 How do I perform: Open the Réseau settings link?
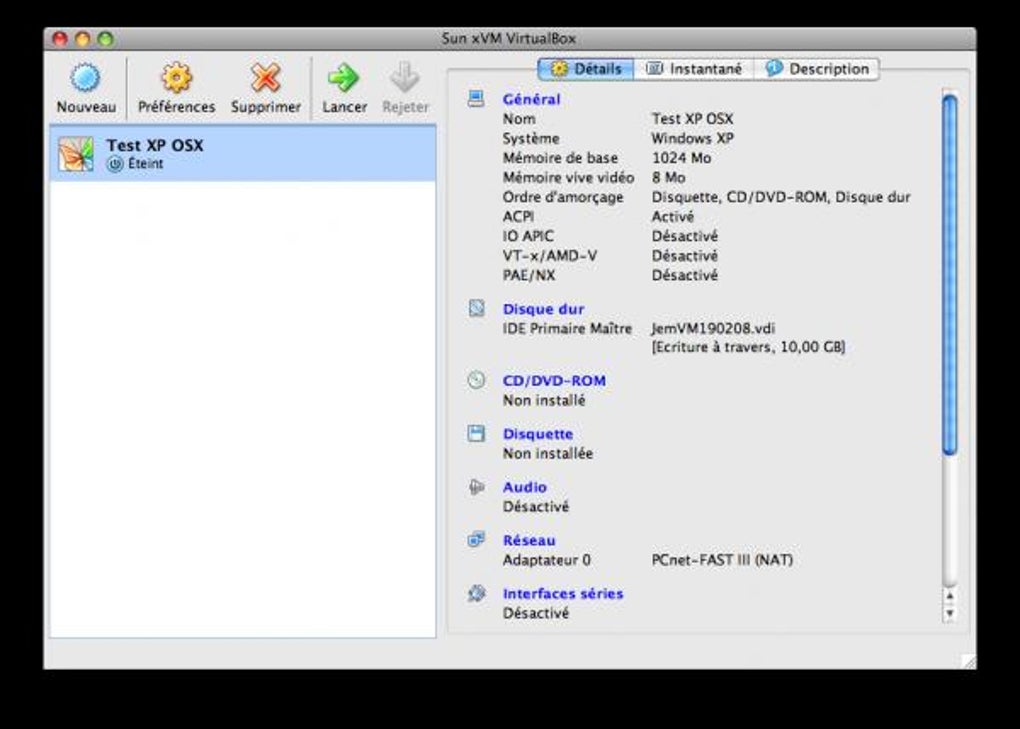point(529,540)
